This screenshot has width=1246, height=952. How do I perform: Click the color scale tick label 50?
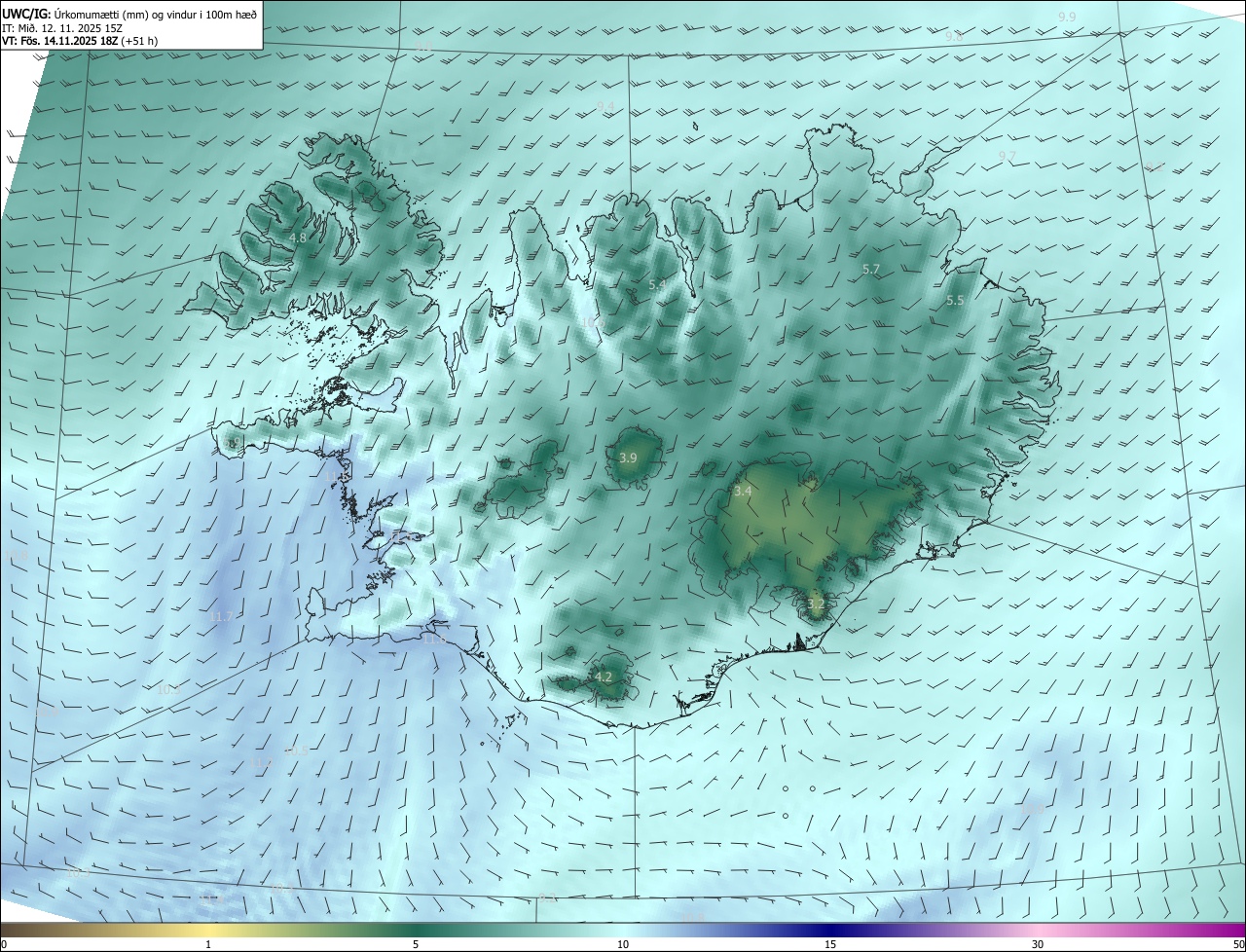click(1238, 944)
